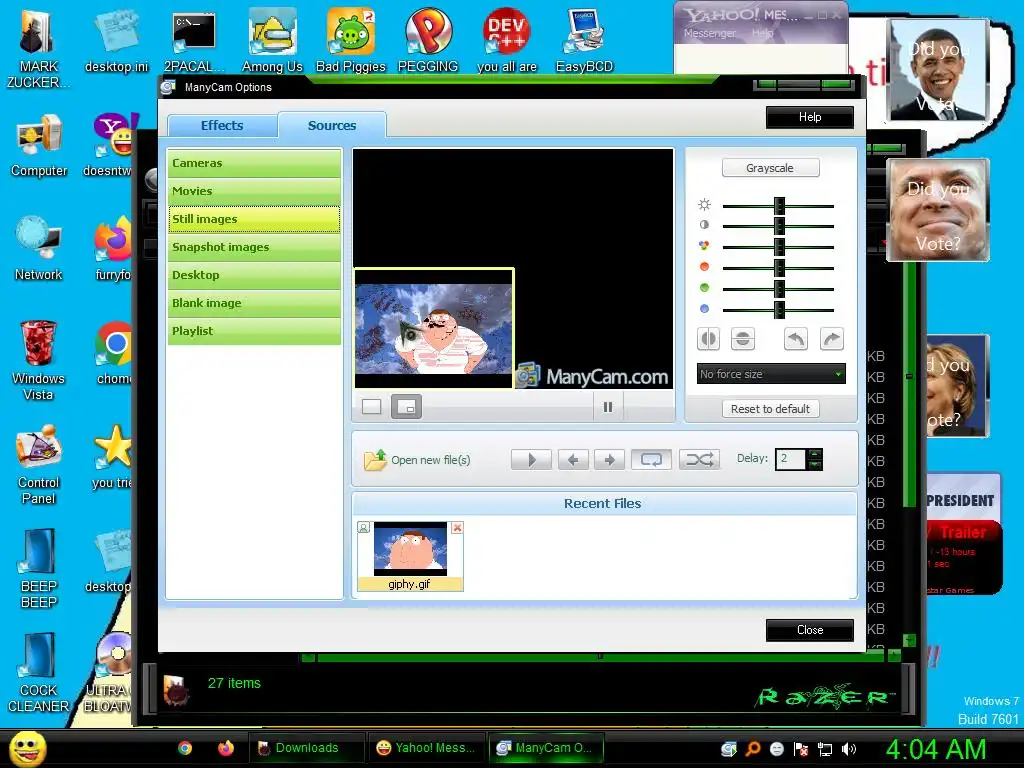Choose Snapshot images source
This screenshot has width=1024, height=768.
254,248
